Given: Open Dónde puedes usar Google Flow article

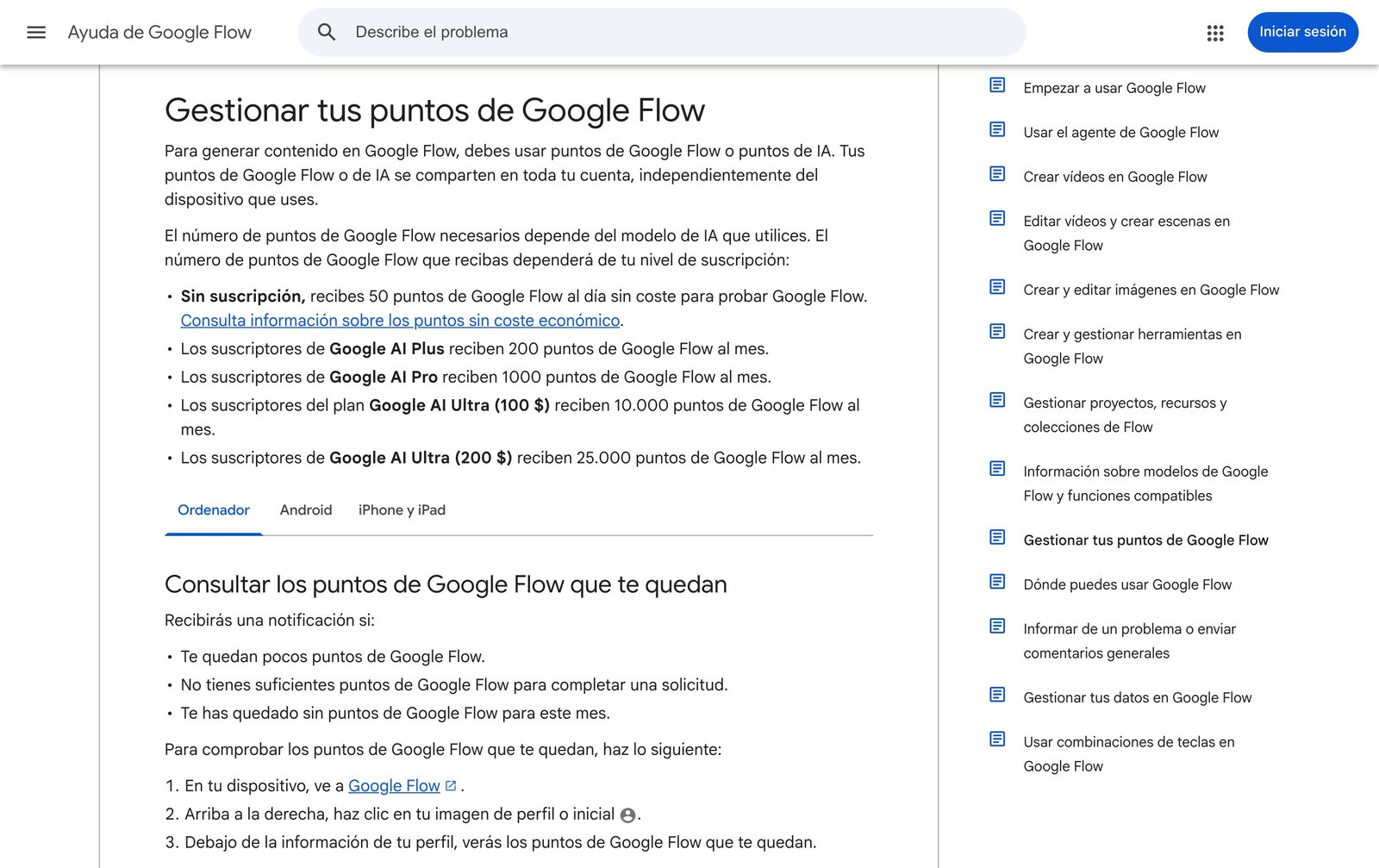Looking at the screenshot, I should click(x=1127, y=584).
